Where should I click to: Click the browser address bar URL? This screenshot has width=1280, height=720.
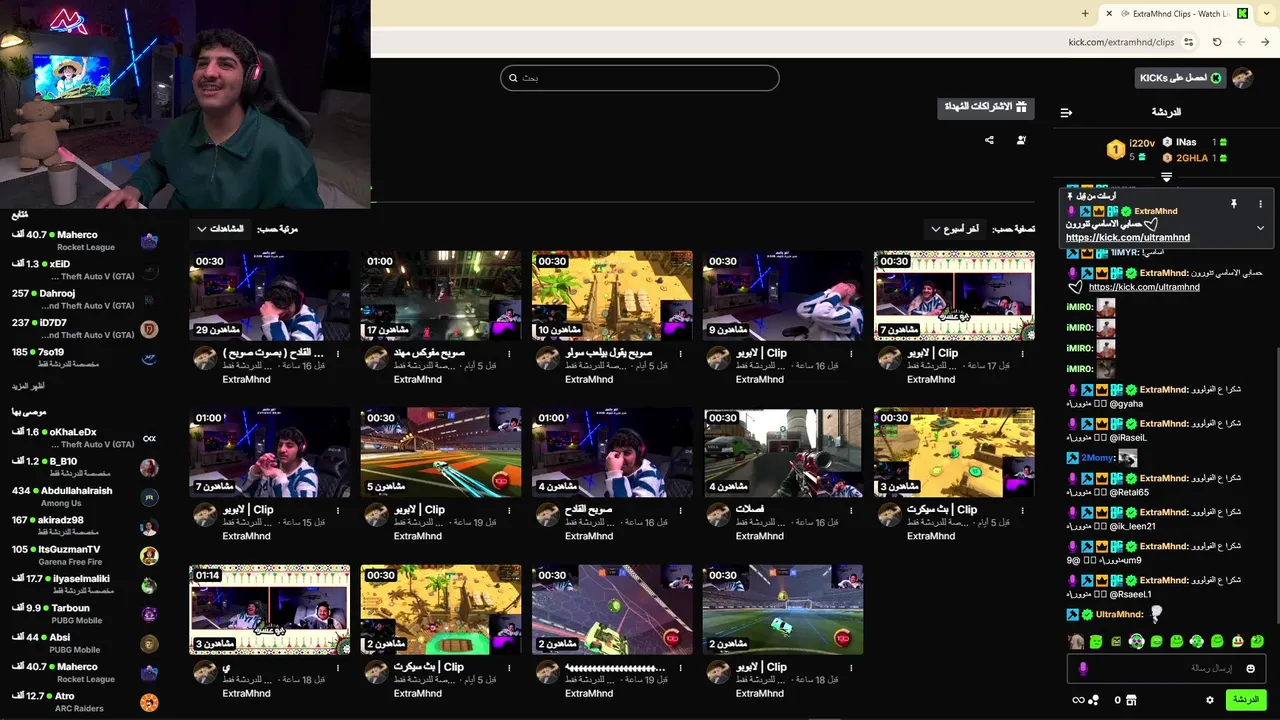coord(1120,42)
